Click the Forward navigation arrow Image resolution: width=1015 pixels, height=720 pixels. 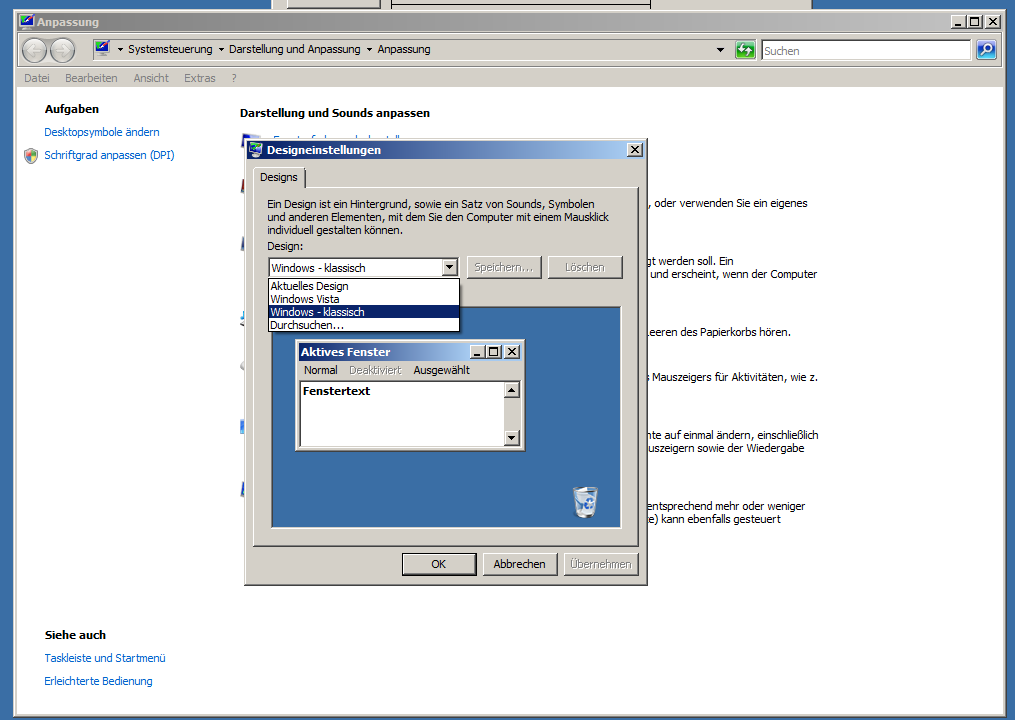tap(63, 50)
